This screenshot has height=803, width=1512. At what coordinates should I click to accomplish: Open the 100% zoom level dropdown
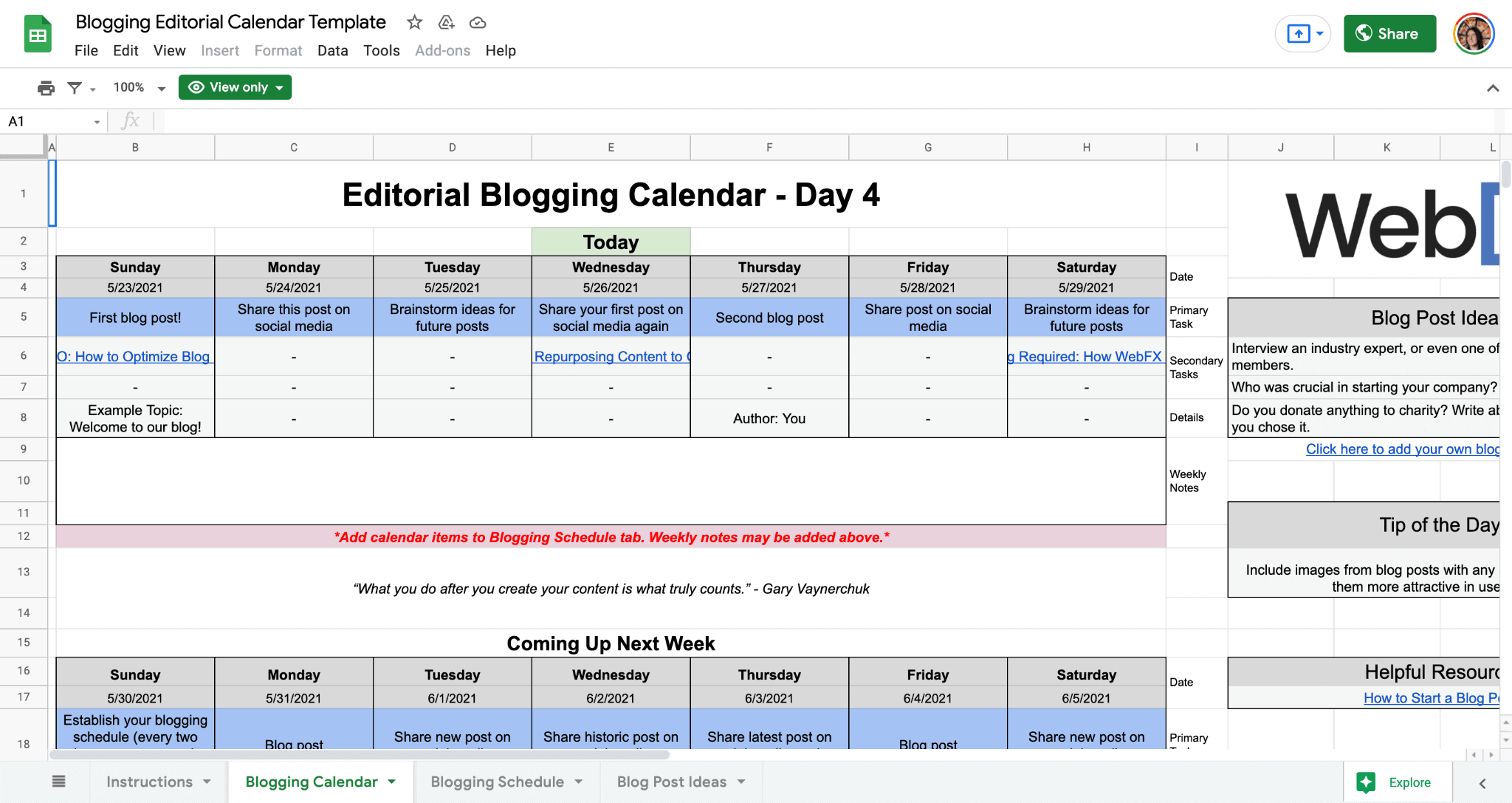click(x=139, y=88)
